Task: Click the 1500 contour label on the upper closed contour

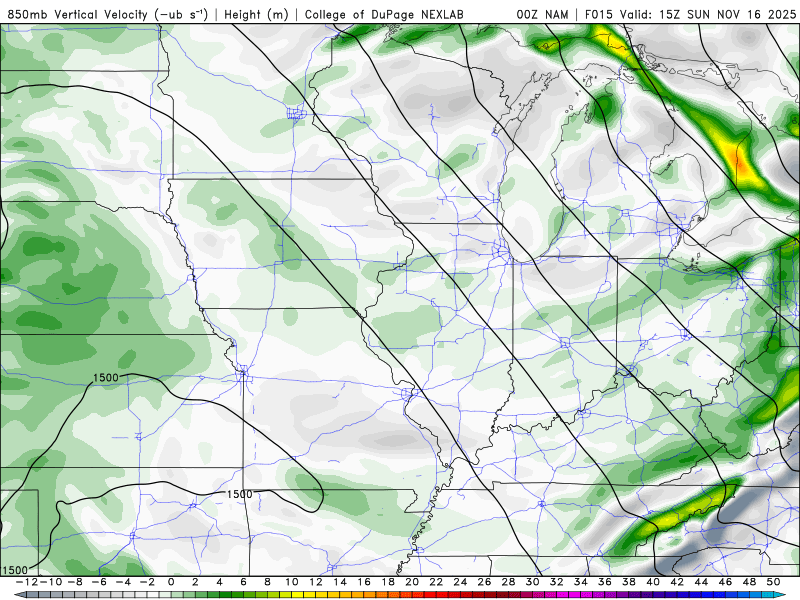Action: tap(106, 378)
